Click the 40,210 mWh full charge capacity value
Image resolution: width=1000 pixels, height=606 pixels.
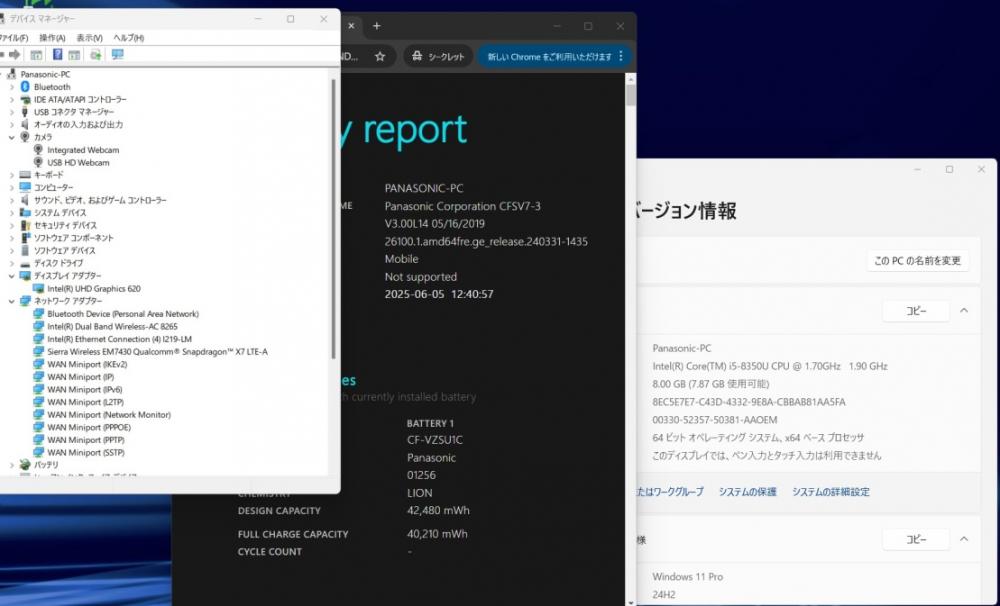click(x=438, y=534)
